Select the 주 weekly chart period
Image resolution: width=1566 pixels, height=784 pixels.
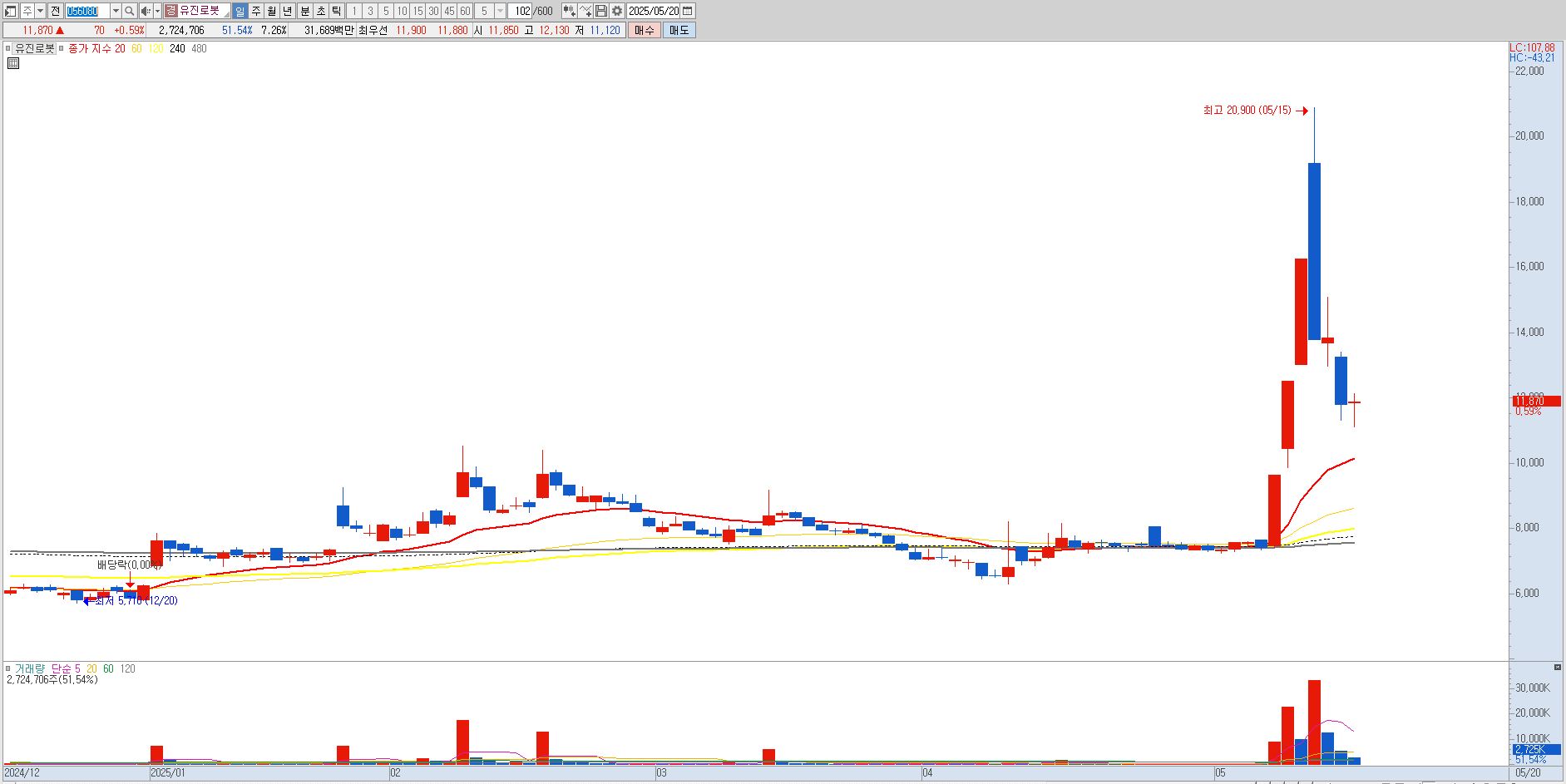click(255, 11)
